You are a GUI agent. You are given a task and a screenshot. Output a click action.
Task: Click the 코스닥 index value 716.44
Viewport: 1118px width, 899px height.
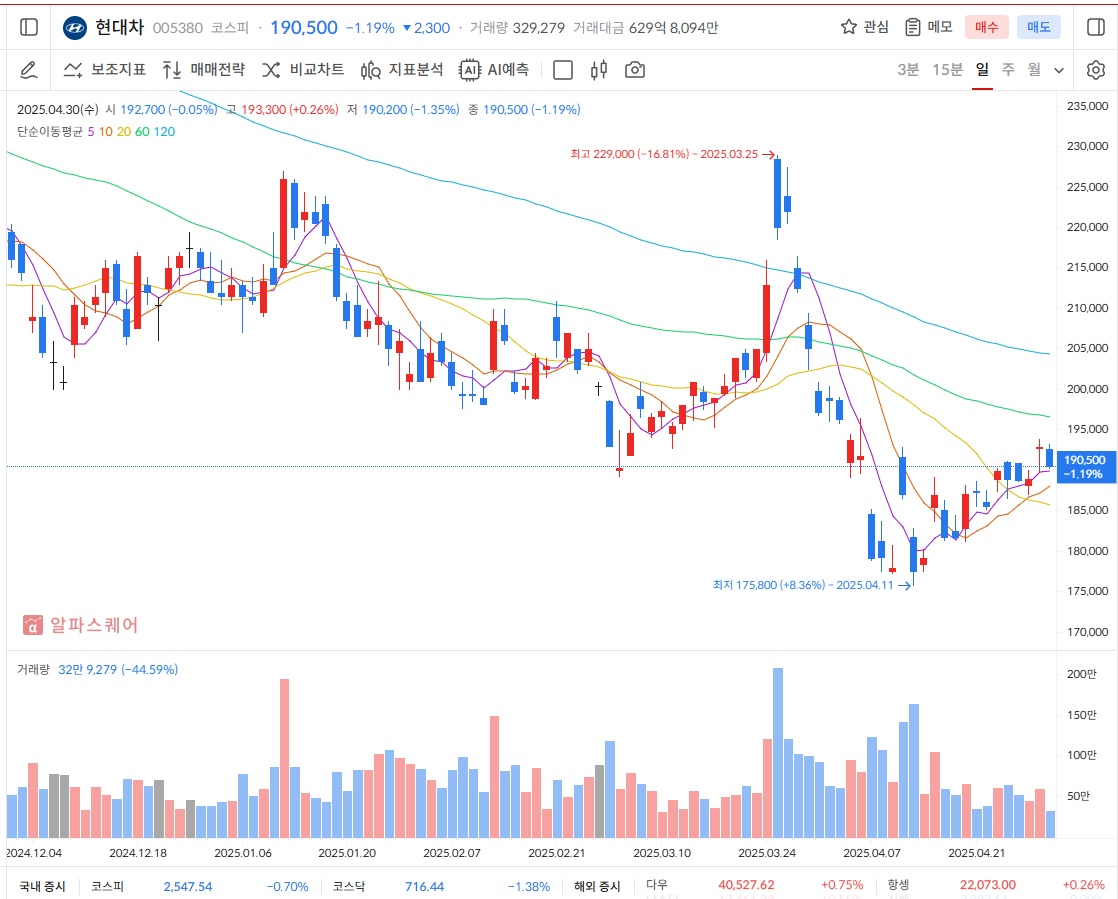424,886
